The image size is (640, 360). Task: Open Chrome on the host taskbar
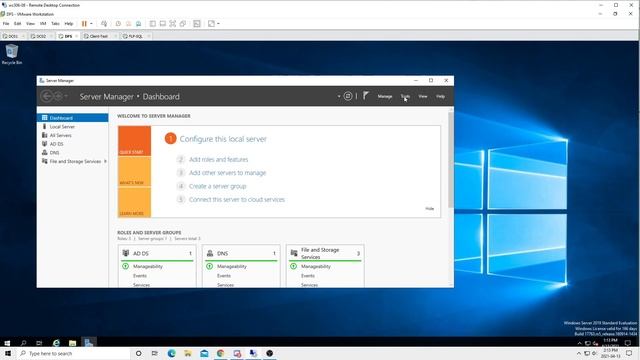click(x=220, y=353)
